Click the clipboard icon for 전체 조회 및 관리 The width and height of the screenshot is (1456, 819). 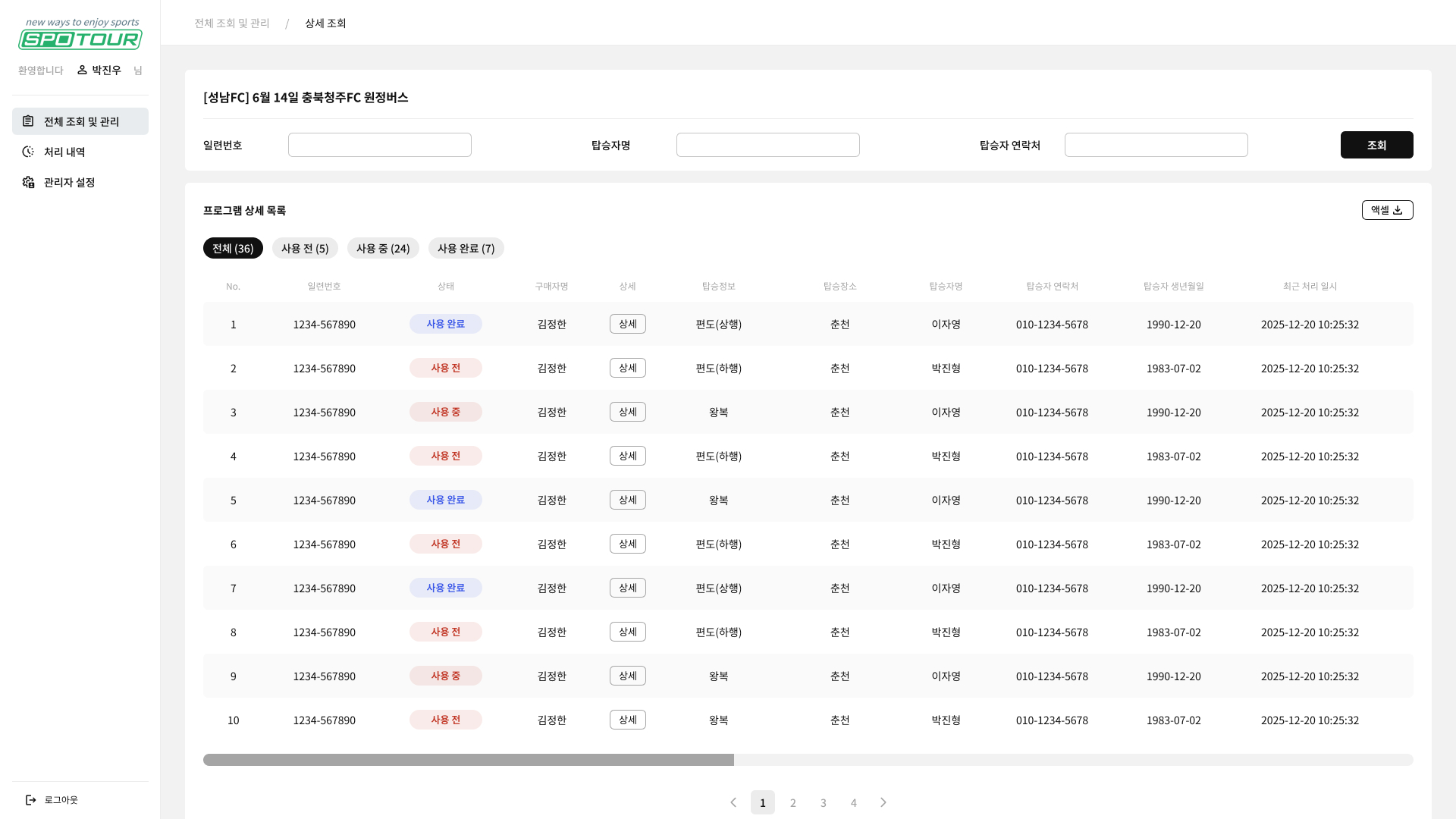(x=28, y=121)
